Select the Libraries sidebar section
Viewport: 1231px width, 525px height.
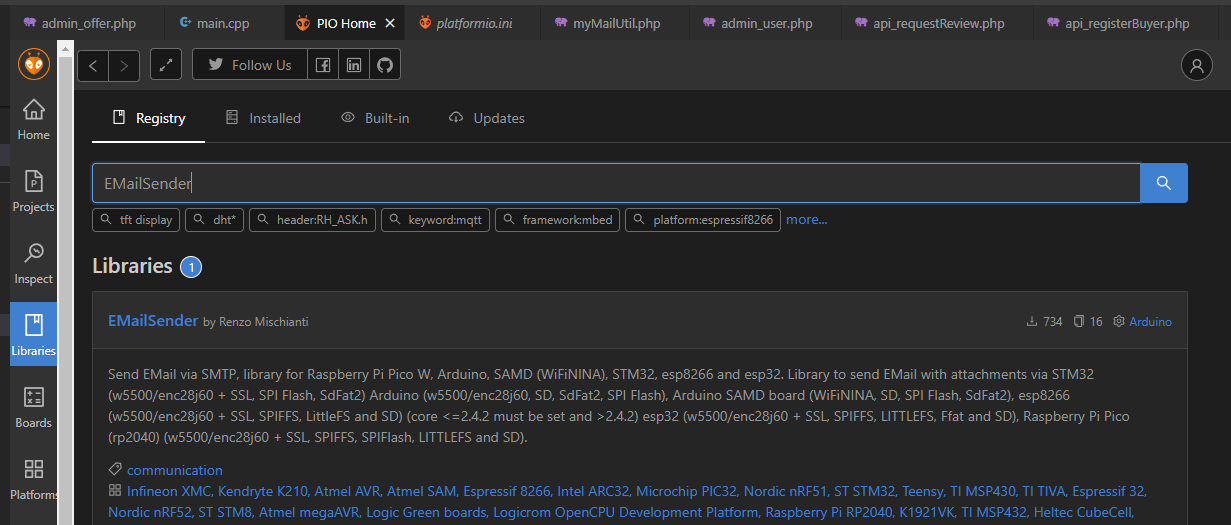tap(33, 335)
